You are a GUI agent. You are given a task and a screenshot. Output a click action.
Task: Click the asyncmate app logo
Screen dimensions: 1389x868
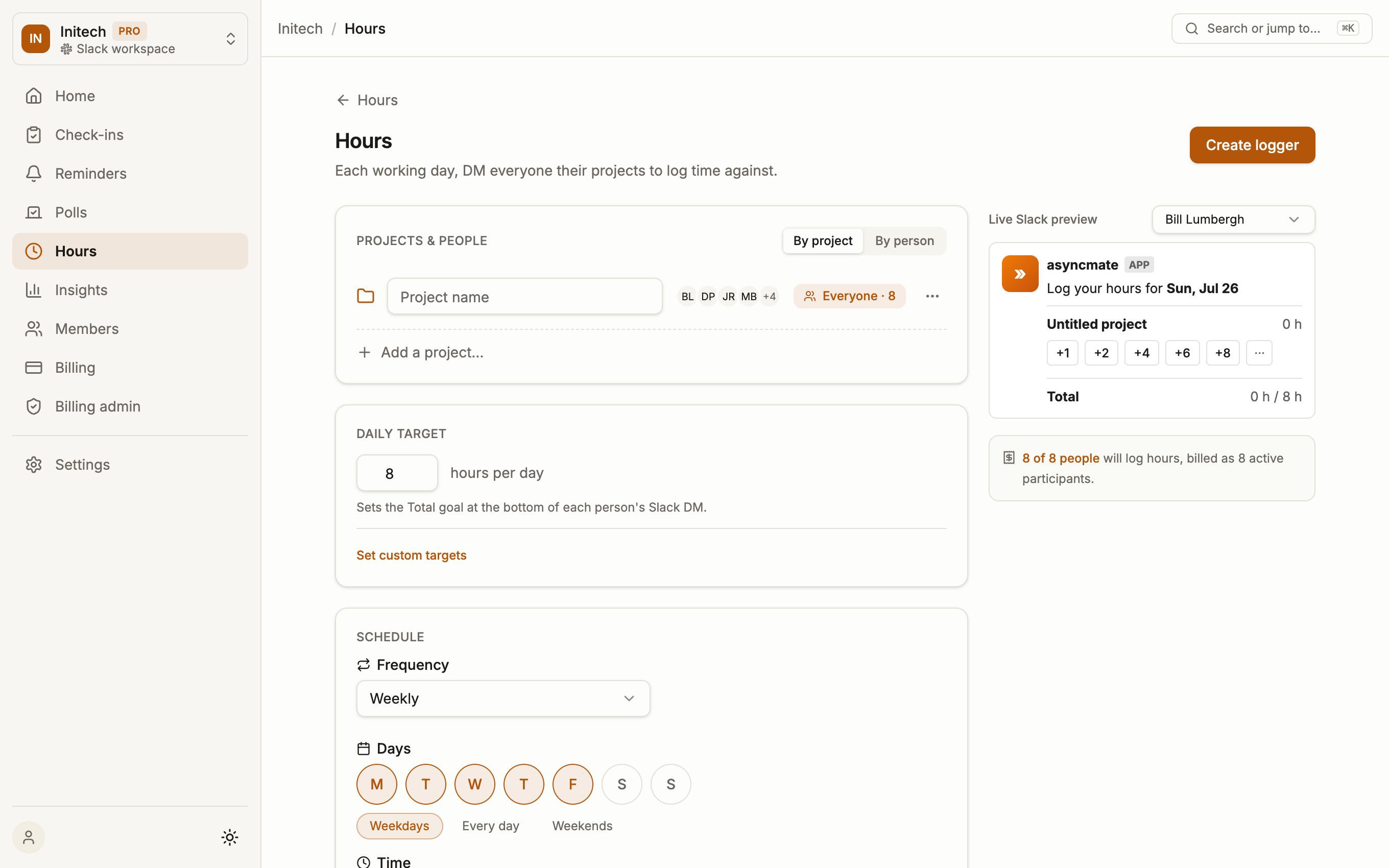click(x=1020, y=274)
